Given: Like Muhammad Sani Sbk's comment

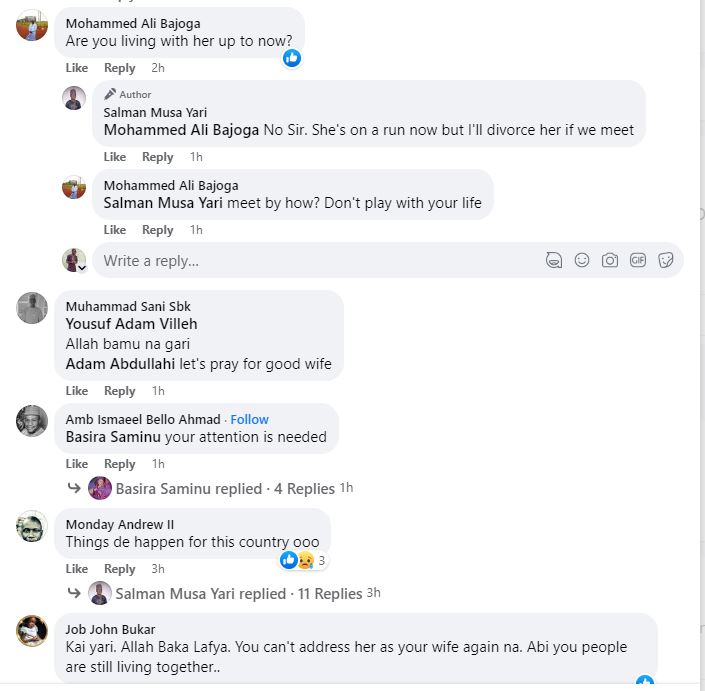Looking at the screenshot, I should (x=77, y=391).
